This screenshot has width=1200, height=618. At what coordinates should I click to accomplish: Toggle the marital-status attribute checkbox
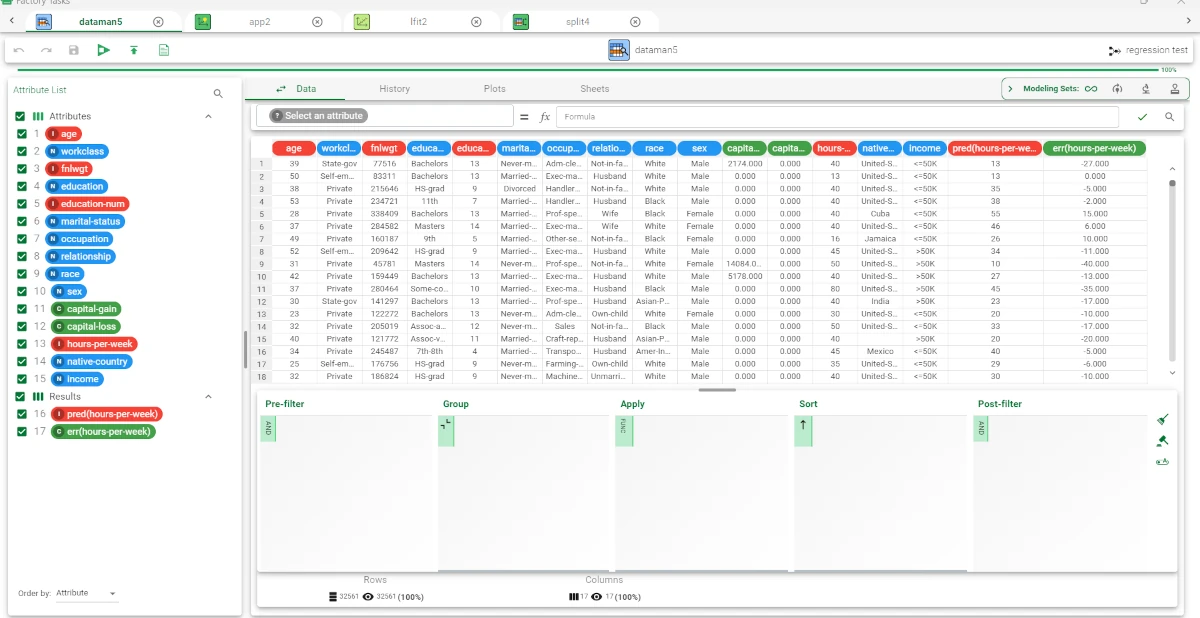pyautogui.click(x=21, y=221)
